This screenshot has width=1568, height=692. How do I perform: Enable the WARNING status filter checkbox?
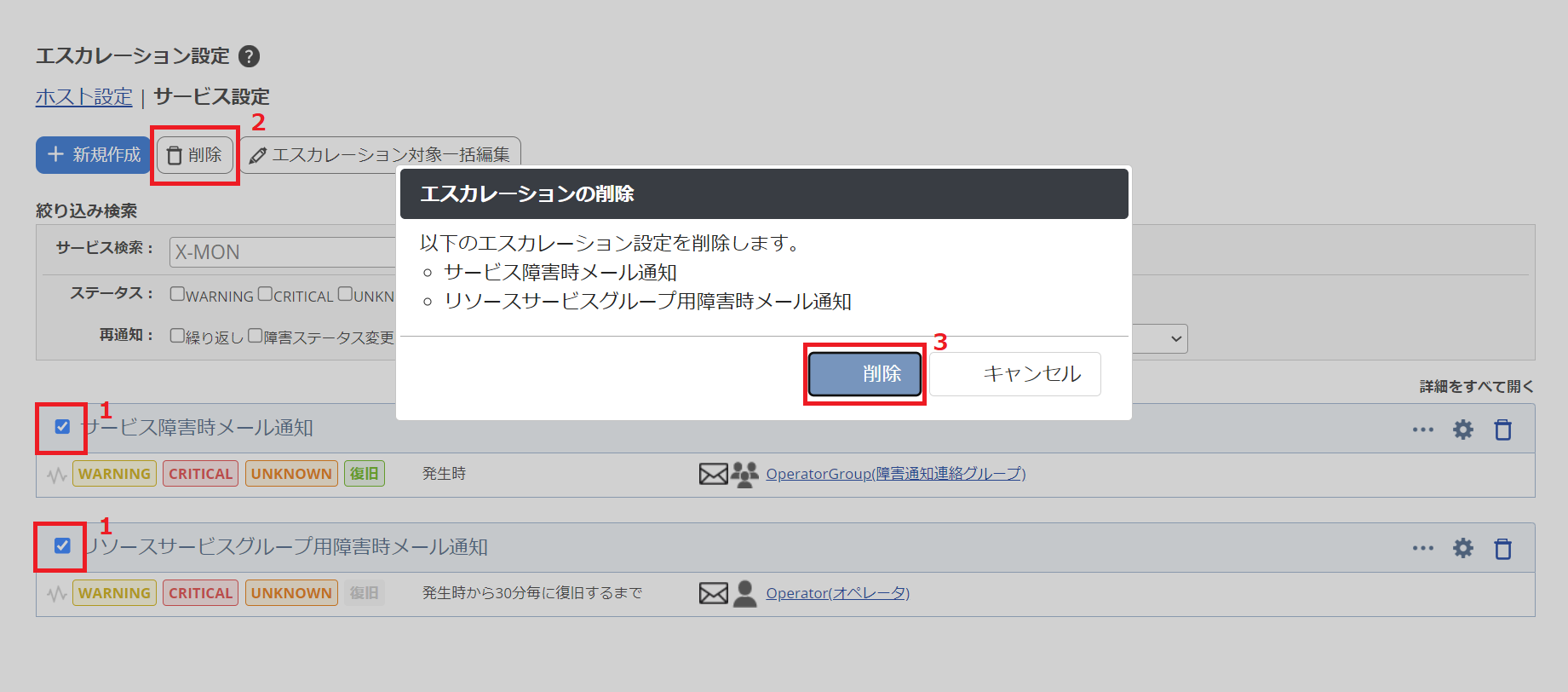point(177,294)
